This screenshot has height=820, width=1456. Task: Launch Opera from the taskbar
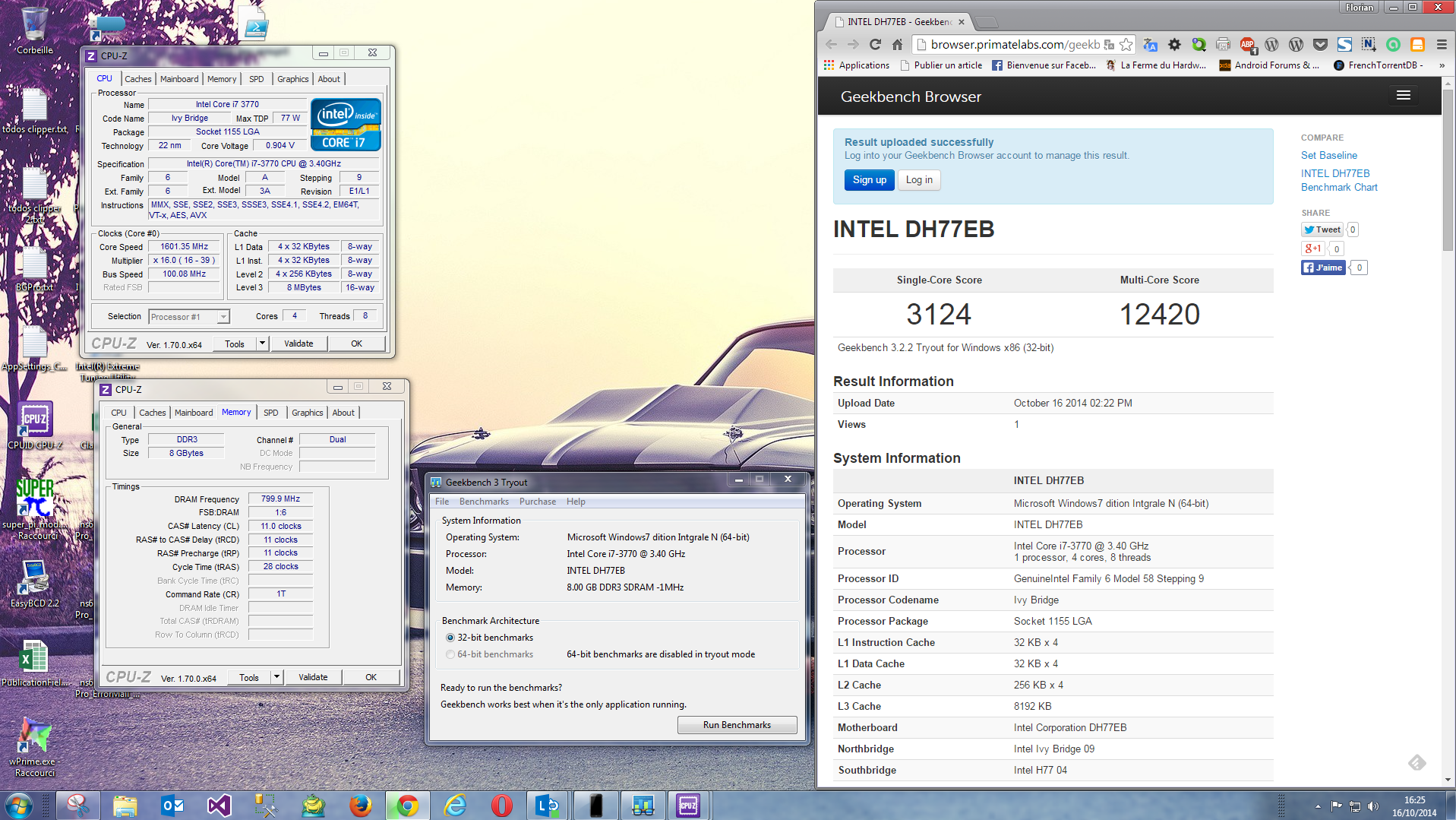[x=502, y=806]
